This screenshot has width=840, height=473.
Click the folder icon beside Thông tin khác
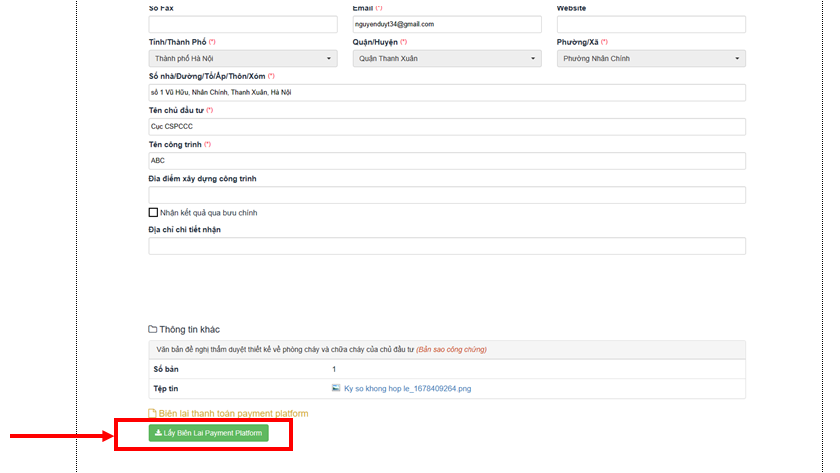(153, 329)
